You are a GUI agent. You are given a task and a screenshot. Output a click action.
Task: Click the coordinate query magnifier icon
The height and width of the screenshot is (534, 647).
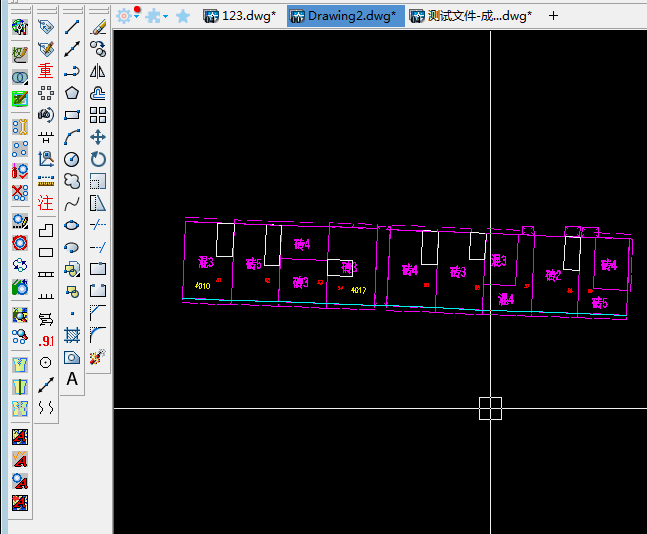click(46, 159)
